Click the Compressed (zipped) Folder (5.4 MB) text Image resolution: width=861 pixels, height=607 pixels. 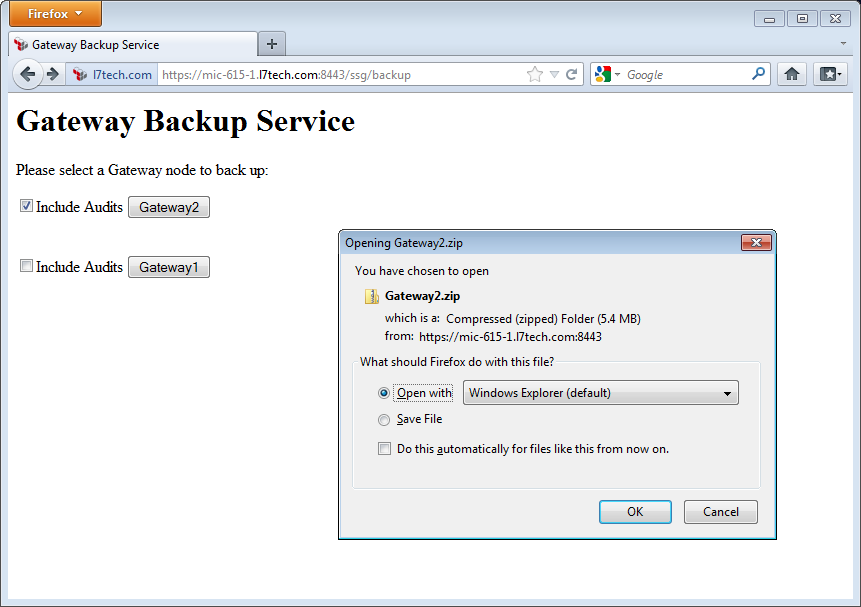click(x=543, y=319)
